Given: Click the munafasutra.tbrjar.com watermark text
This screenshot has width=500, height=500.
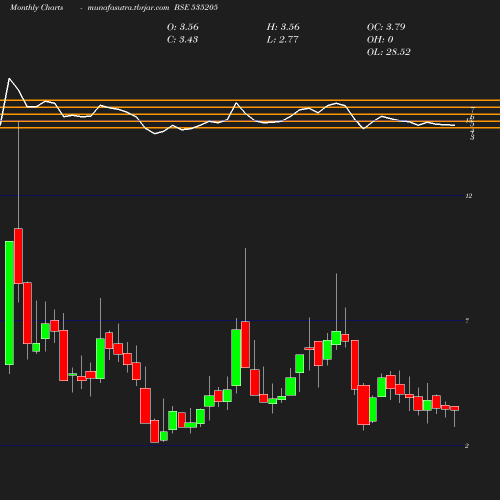Looking at the screenshot, I should click(x=128, y=8).
